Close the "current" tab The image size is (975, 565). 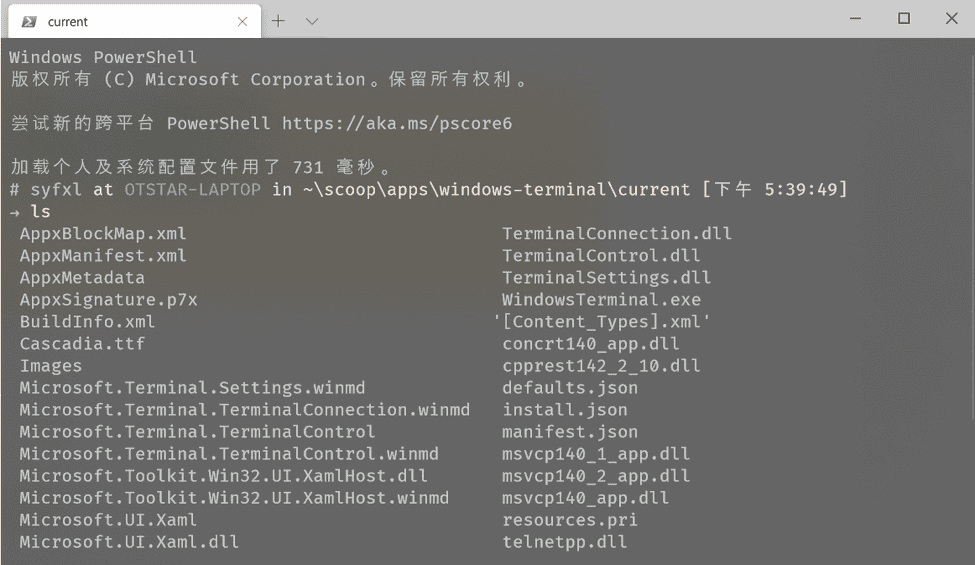click(x=243, y=21)
